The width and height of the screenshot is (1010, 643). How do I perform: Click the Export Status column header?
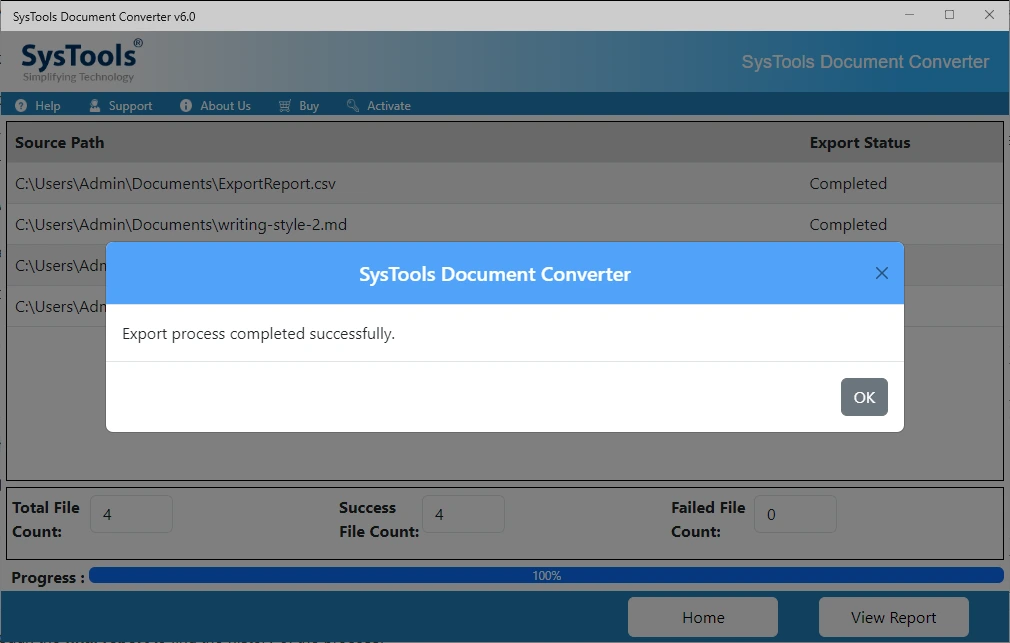859,142
